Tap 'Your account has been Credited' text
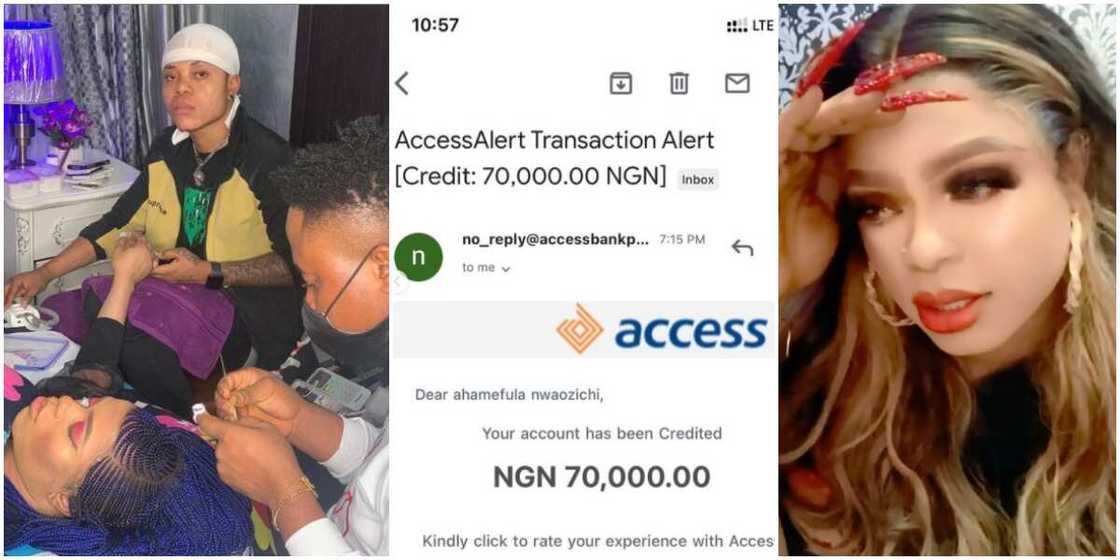The image size is (1120, 560). click(601, 433)
